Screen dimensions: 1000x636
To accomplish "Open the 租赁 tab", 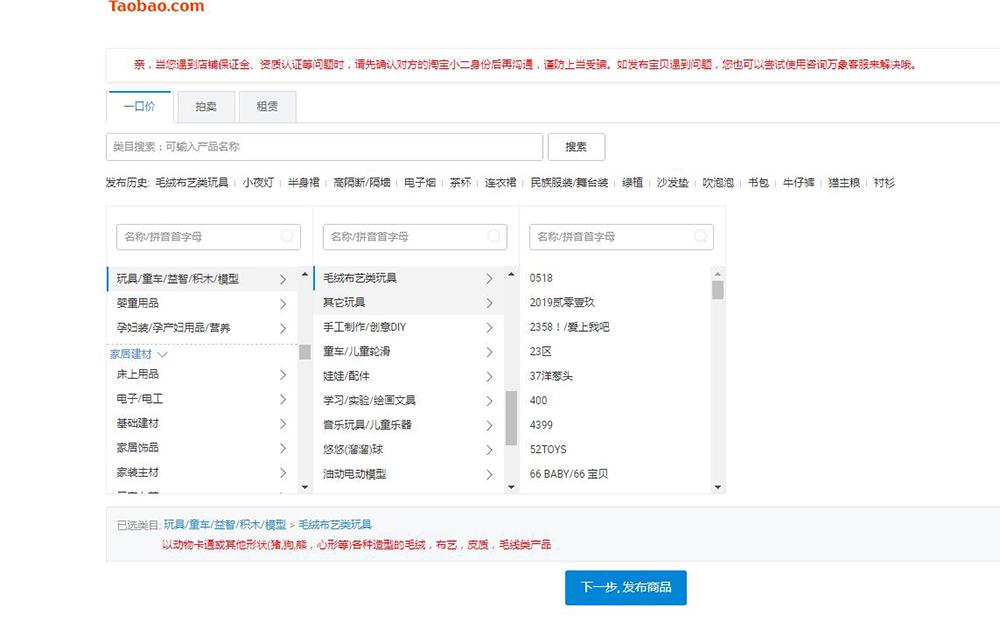I will pyautogui.click(x=267, y=107).
